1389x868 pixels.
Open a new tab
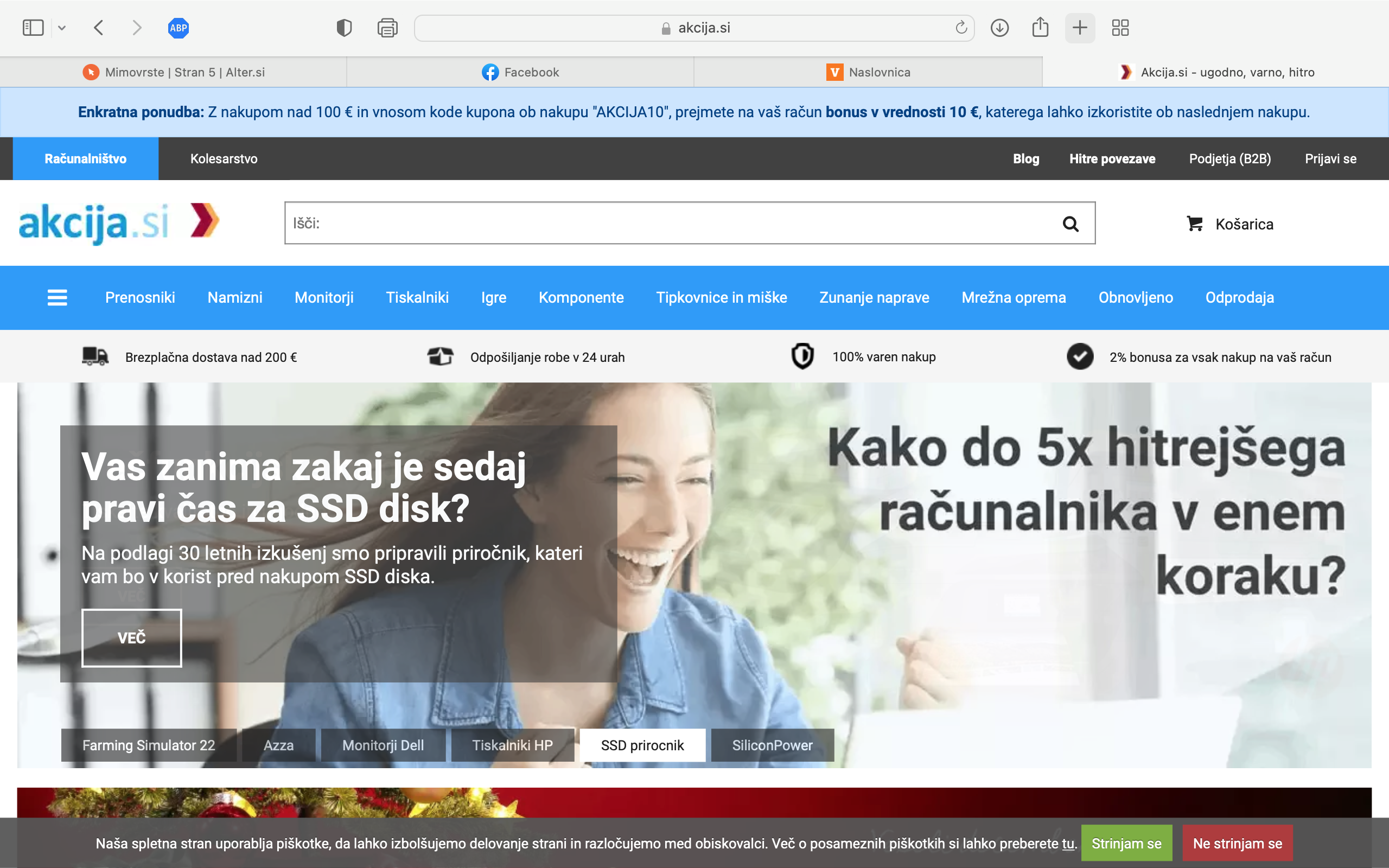(x=1080, y=28)
